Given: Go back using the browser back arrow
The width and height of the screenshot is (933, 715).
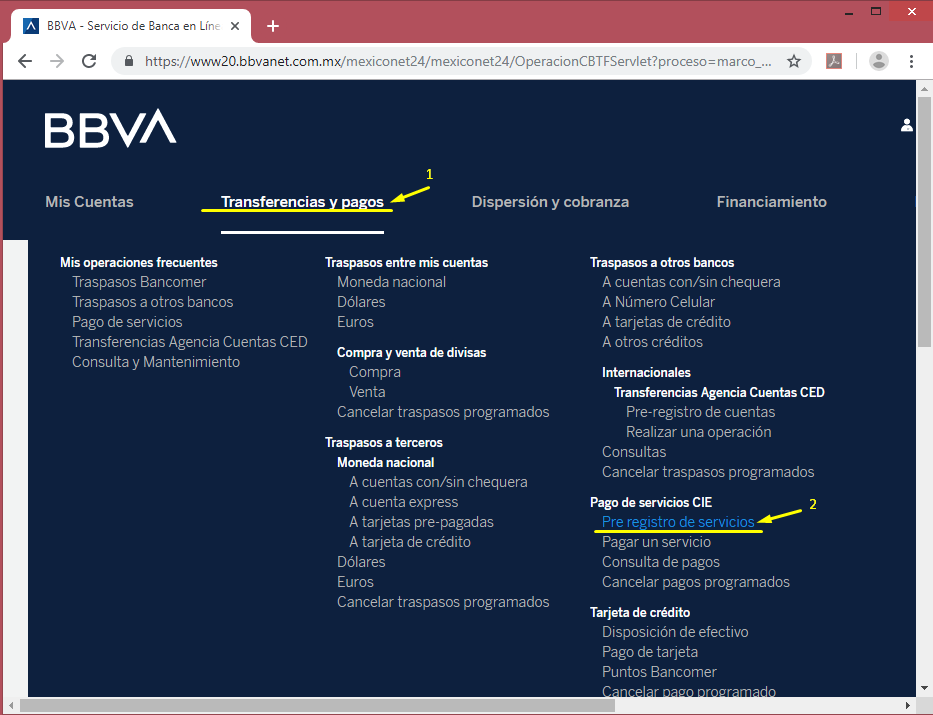Looking at the screenshot, I should pos(25,61).
